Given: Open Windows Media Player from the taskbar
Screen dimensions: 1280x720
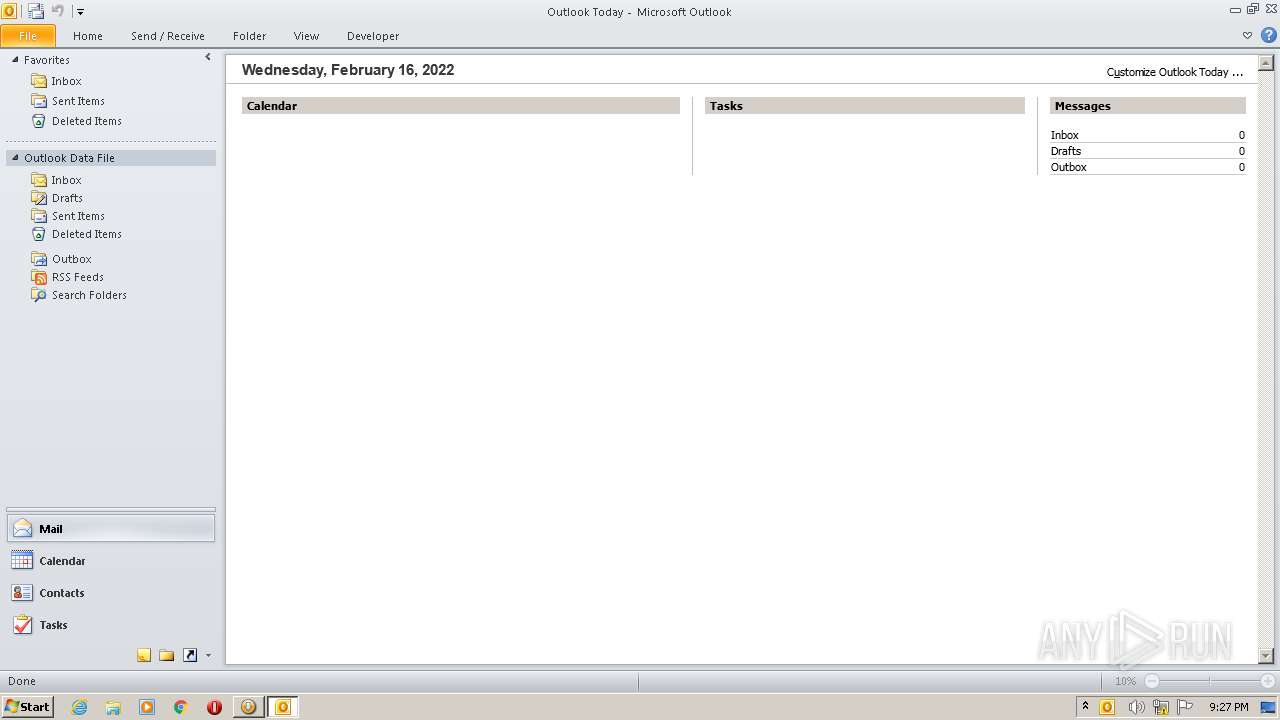Looking at the screenshot, I should pyautogui.click(x=147, y=707).
